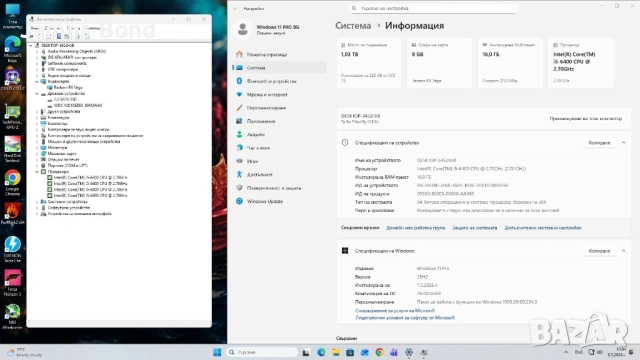Open the Microsoft Edge desktop shortcut

[x=12, y=49]
